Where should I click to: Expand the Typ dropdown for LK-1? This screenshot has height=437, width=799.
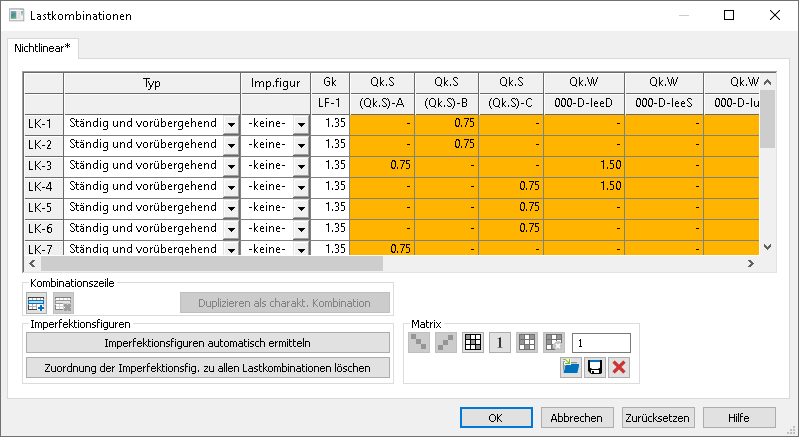[x=230, y=124]
